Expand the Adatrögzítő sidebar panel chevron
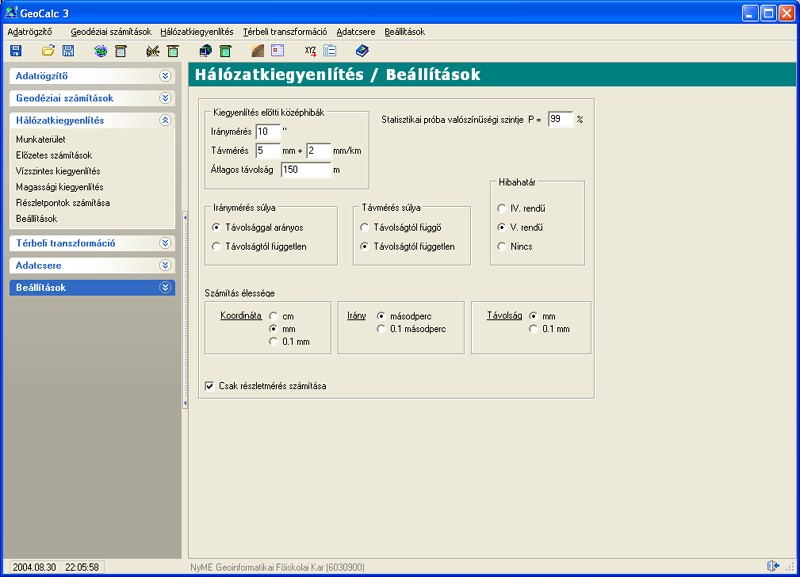This screenshot has width=800, height=577. click(165, 76)
